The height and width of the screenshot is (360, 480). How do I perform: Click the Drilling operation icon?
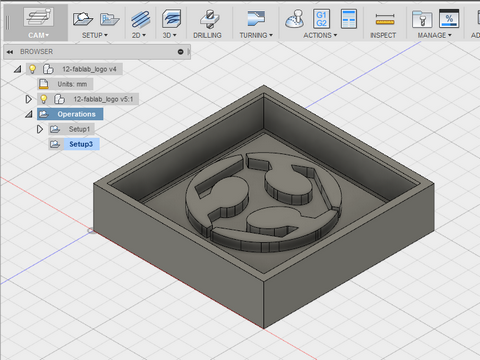coord(209,19)
